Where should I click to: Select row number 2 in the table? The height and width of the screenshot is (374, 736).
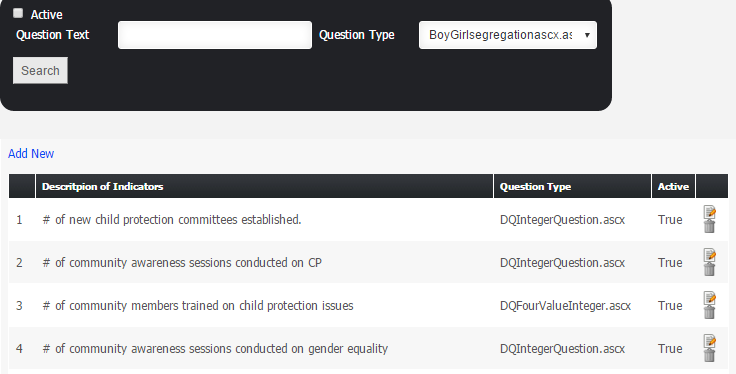coord(19,263)
